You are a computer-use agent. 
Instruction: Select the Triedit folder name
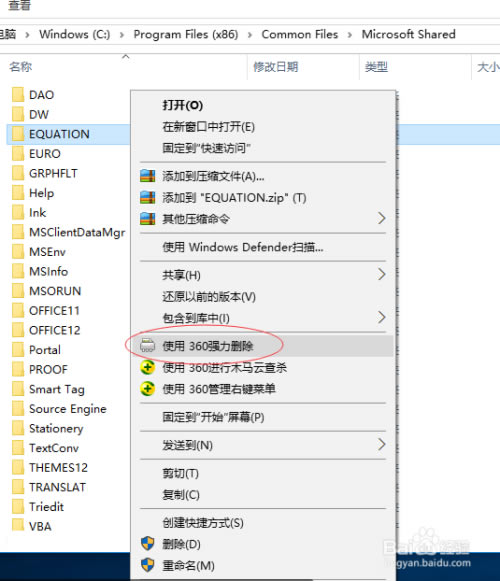click(46, 507)
